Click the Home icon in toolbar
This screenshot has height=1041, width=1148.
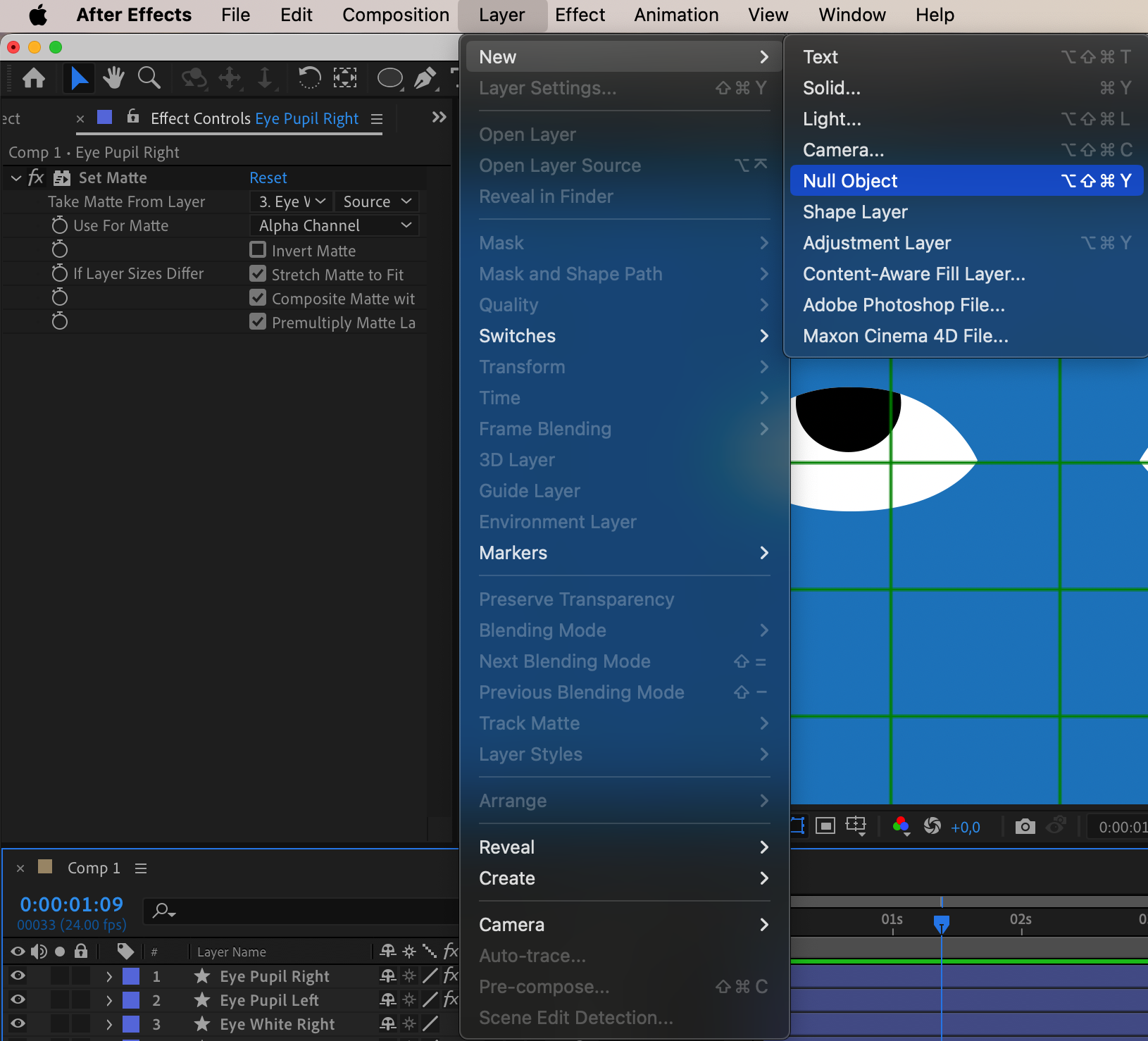tap(34, 77)
